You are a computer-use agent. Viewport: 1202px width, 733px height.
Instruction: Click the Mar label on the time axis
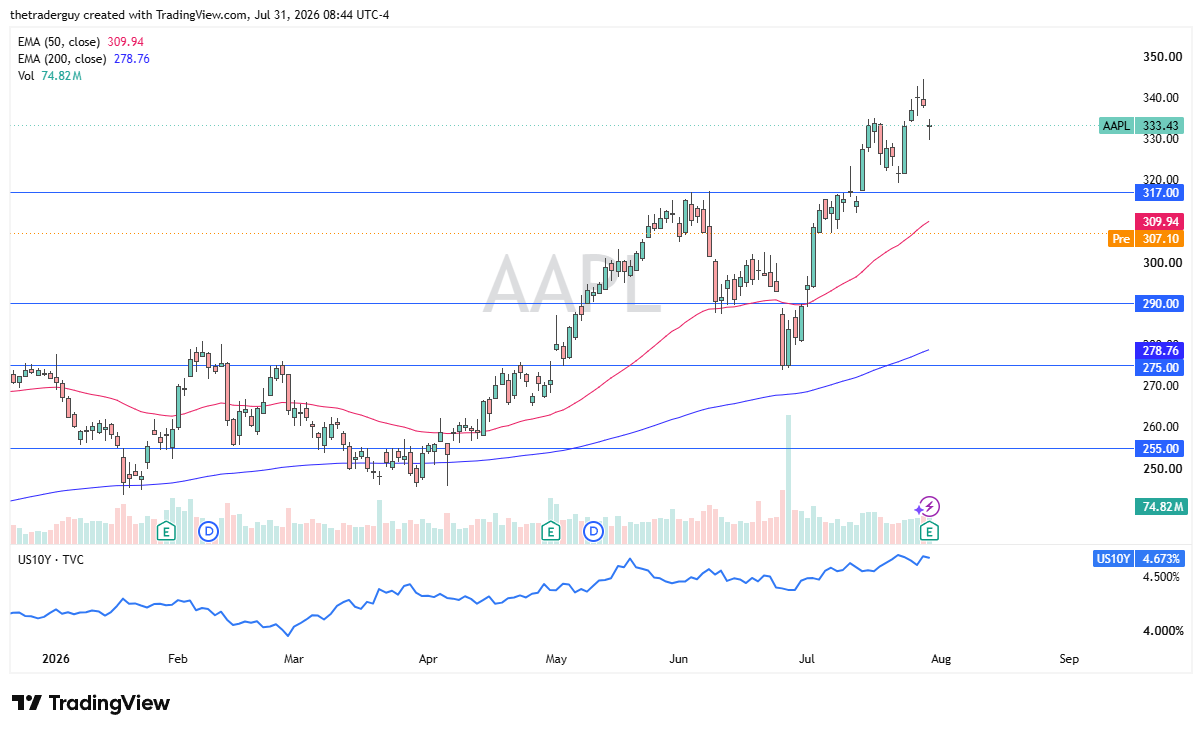coord(293,660)
